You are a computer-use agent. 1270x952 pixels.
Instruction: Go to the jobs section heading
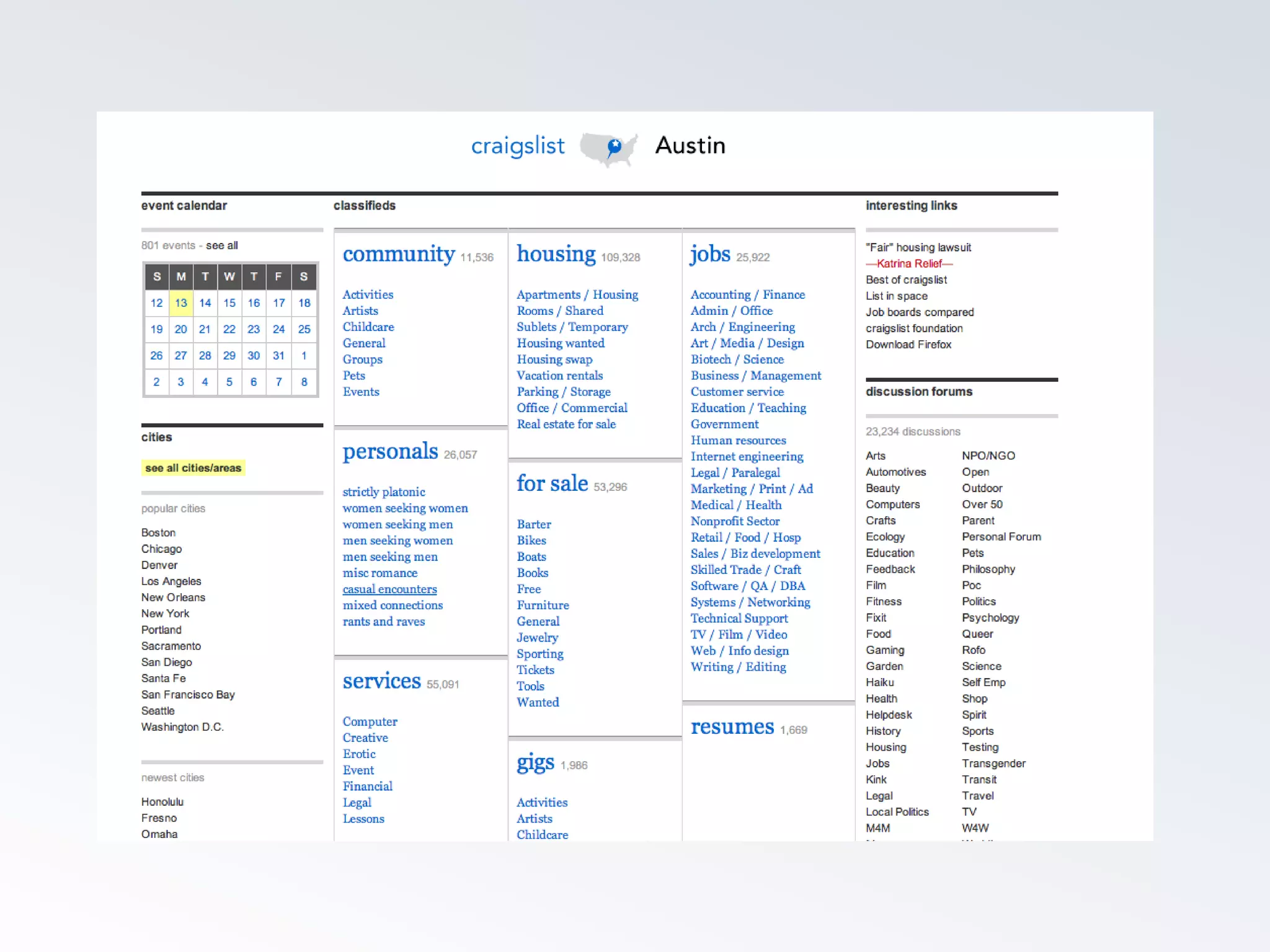[710, 254]
